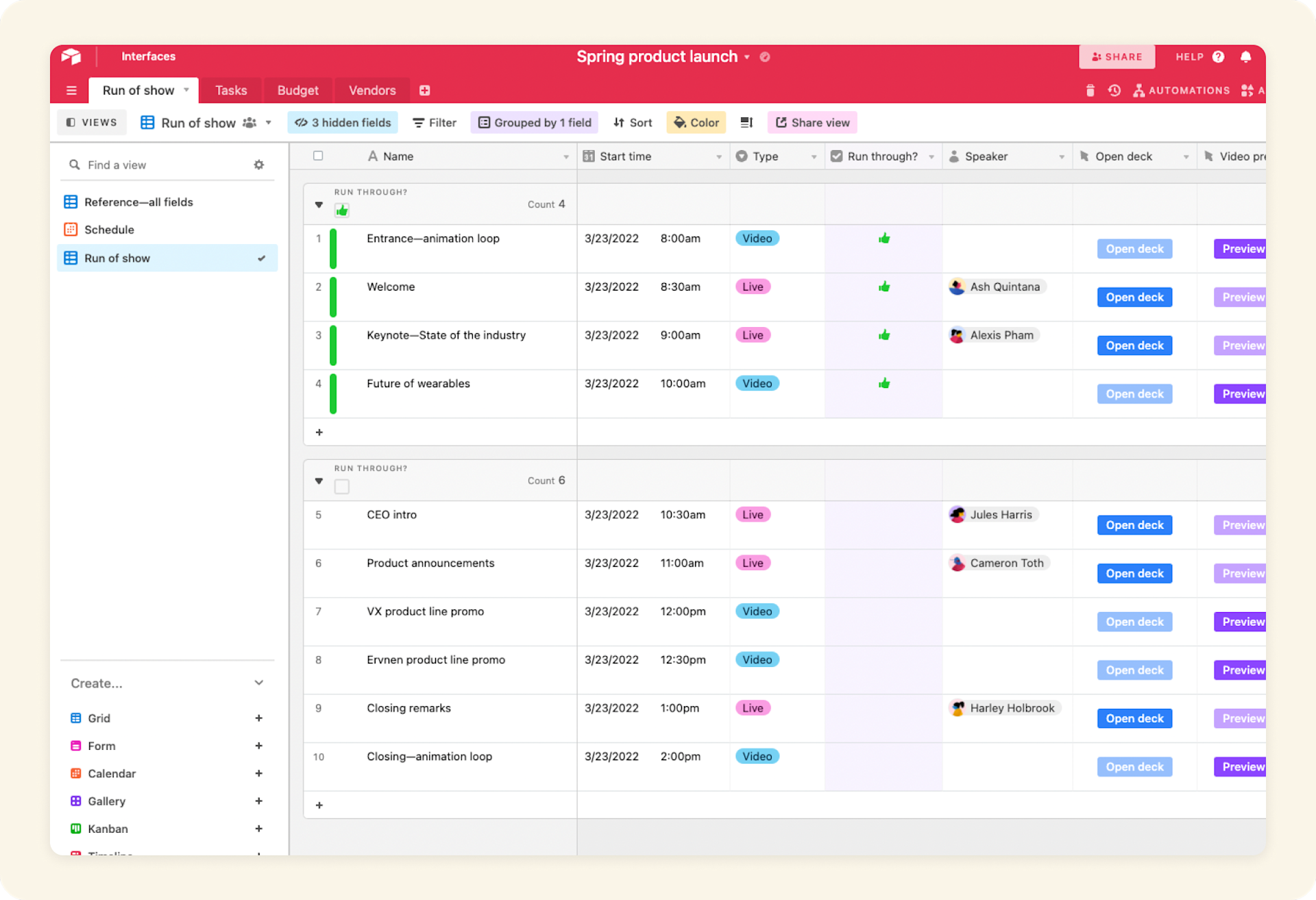Open the view settings gear beside Find a view
The width and height of the screenshot is (1316, 900).
click(x=259, y=165)
